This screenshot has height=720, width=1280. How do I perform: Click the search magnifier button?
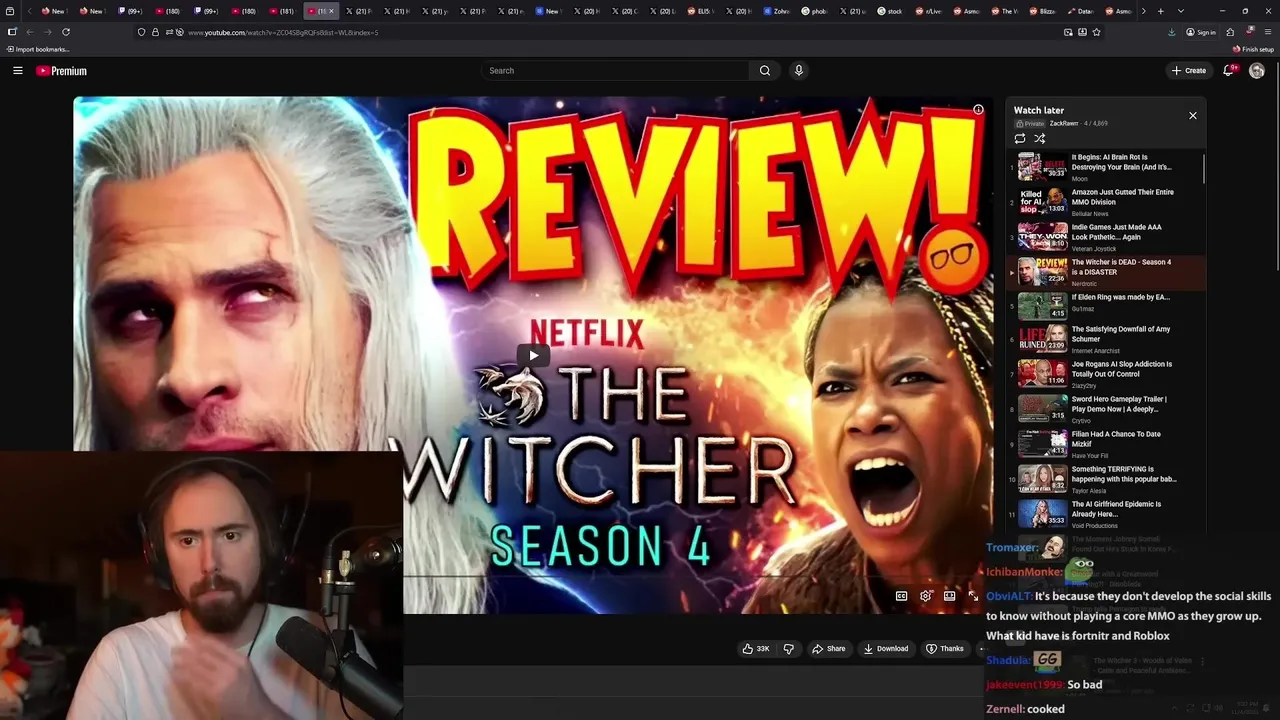coord(764,70)
